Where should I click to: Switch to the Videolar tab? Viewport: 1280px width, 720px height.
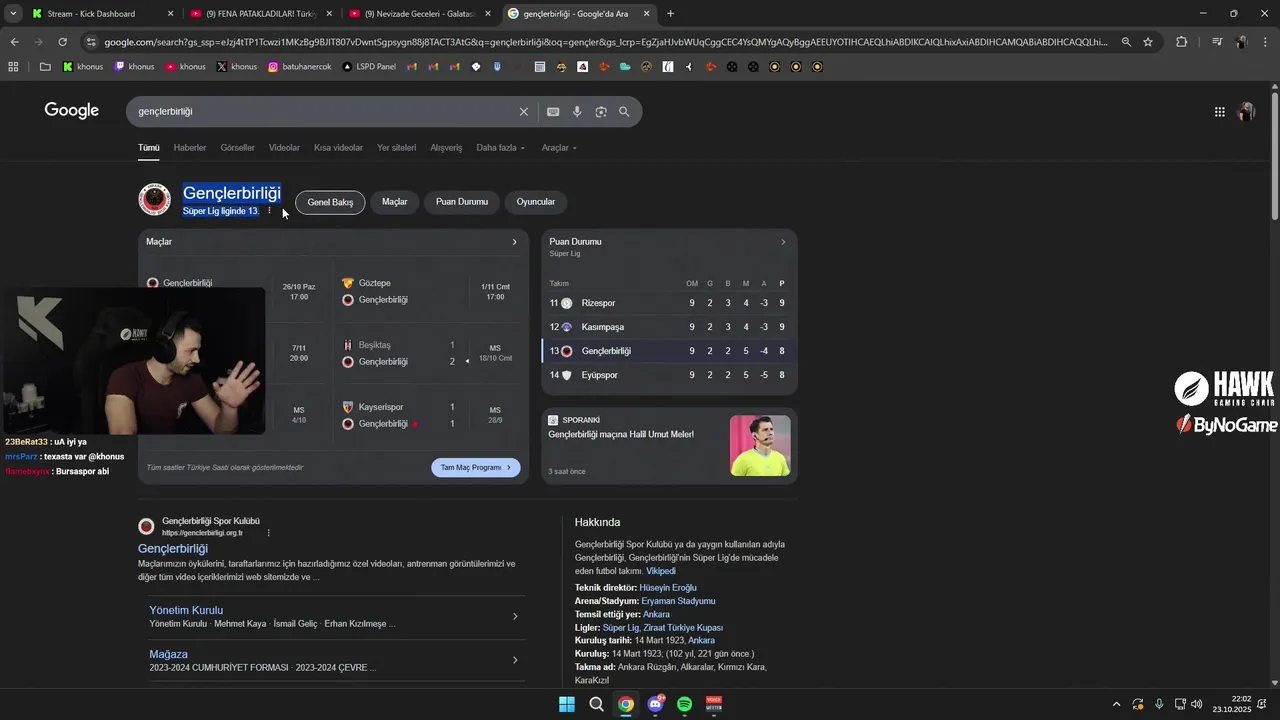284,148
